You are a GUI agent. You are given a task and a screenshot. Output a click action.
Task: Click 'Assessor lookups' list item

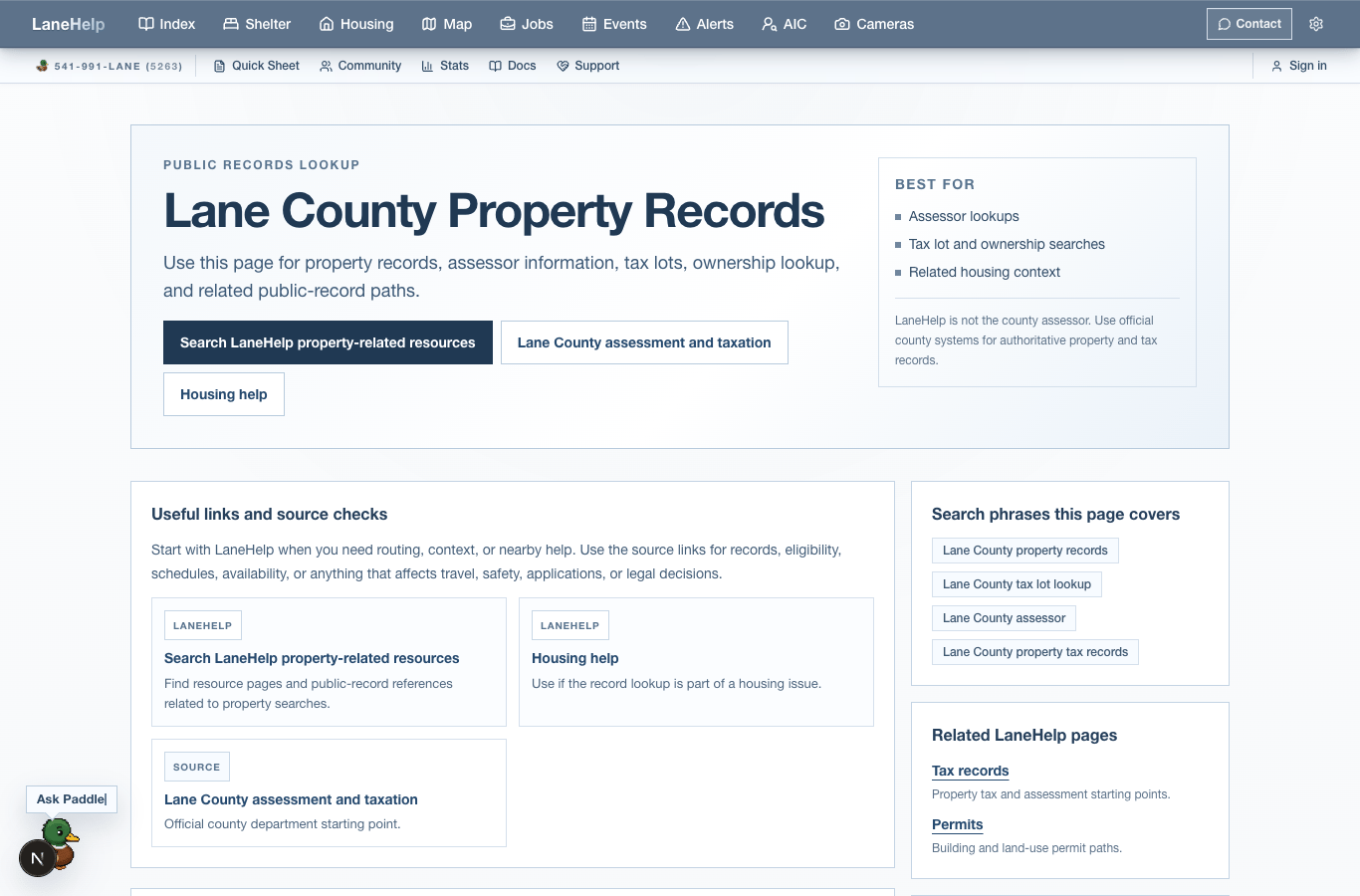[x=964, y=216]
